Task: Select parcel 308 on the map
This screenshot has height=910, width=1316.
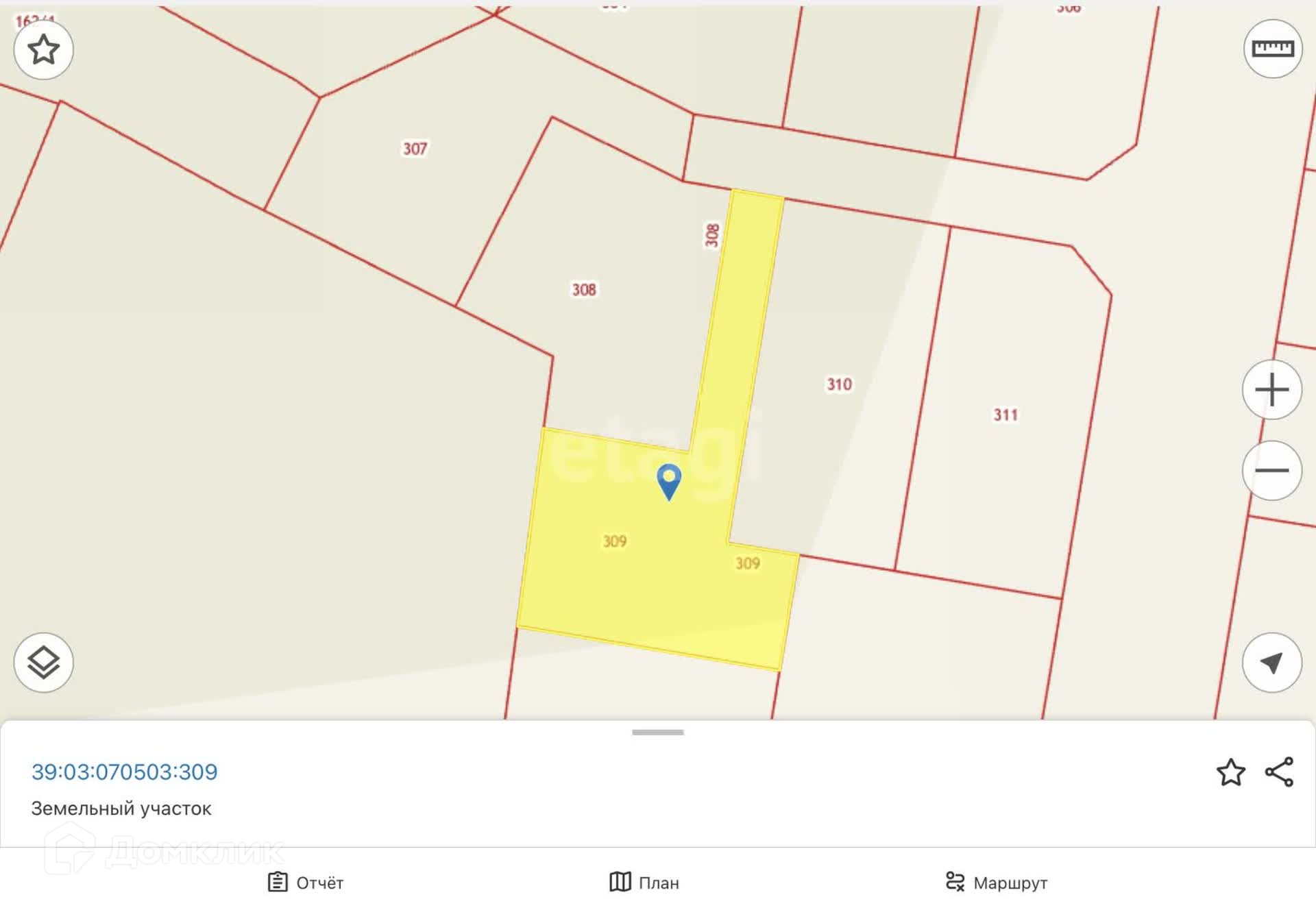Action: click(x=584, y=289)
